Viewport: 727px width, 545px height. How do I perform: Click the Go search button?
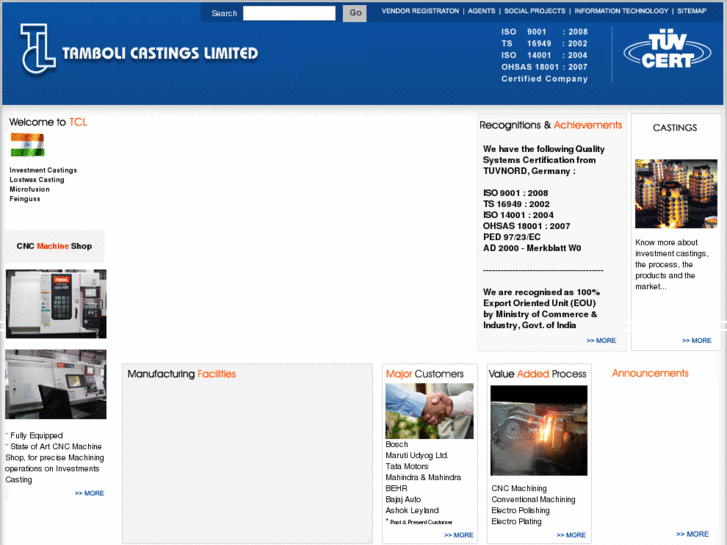pos(355,13)
